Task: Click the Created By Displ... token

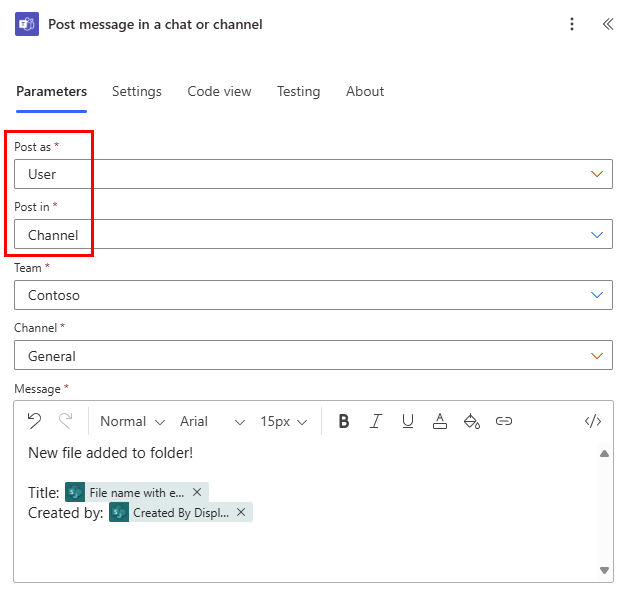Action: 181,512
